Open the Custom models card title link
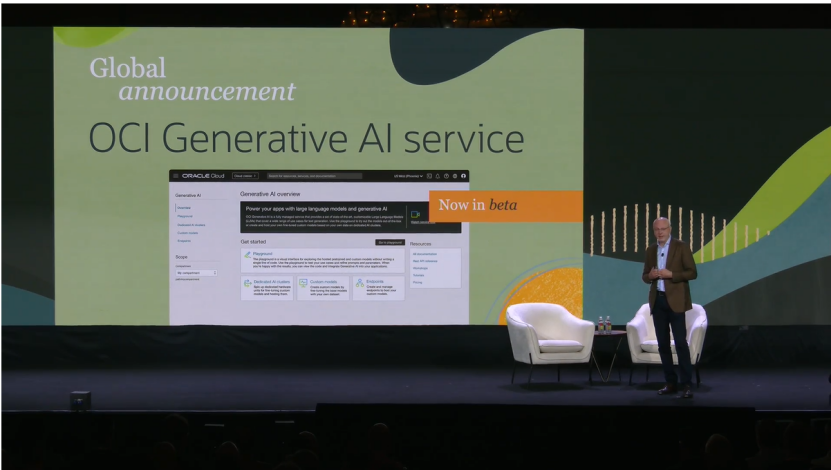The image size is (831, 470). coord(323,282)
